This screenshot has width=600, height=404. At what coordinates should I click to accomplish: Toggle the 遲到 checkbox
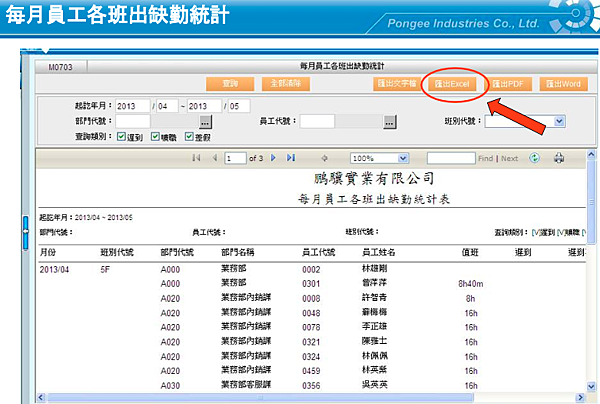pyautogui.click(x=121, y=137)
